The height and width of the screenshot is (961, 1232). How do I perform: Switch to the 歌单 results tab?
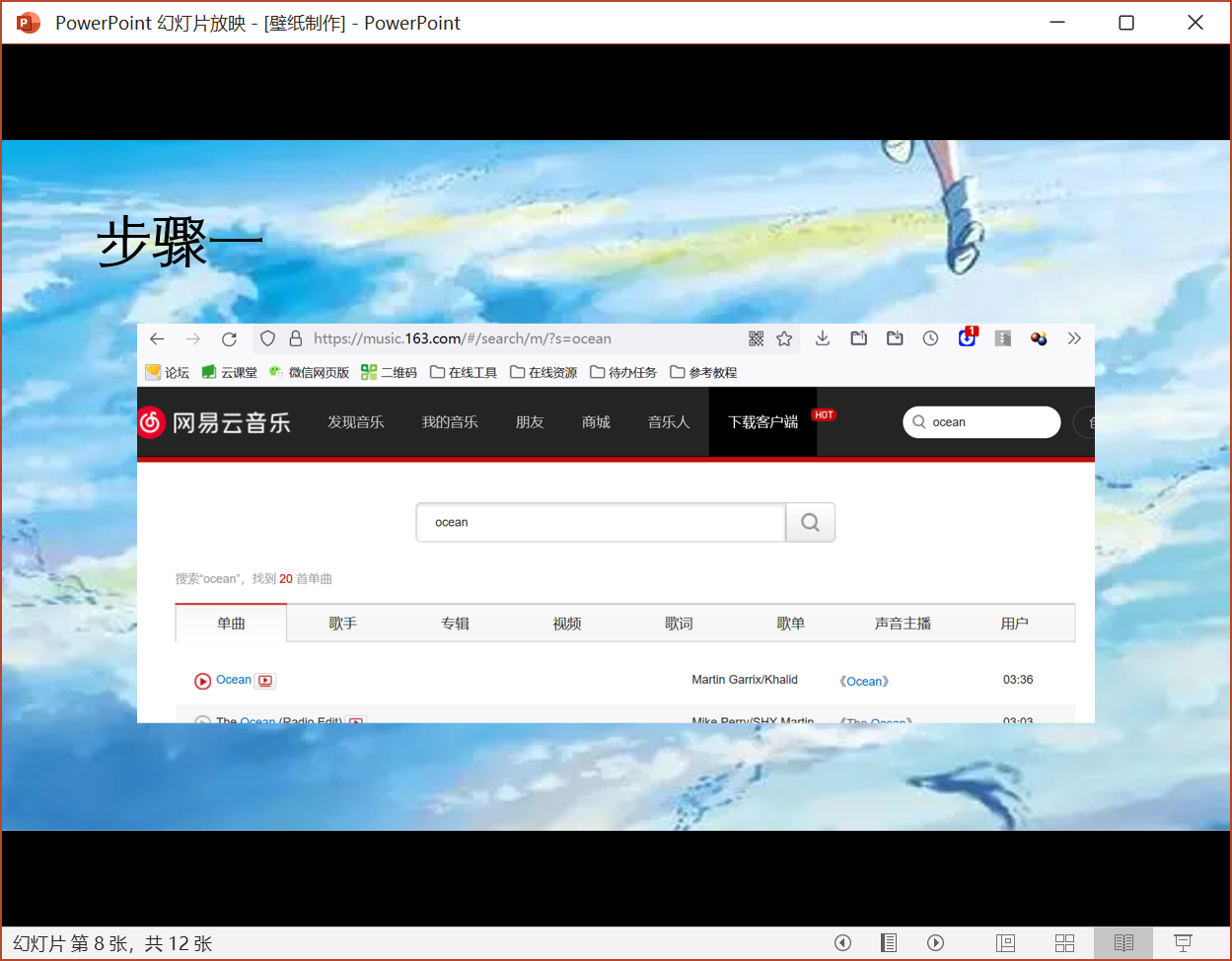tap(791, 624)
